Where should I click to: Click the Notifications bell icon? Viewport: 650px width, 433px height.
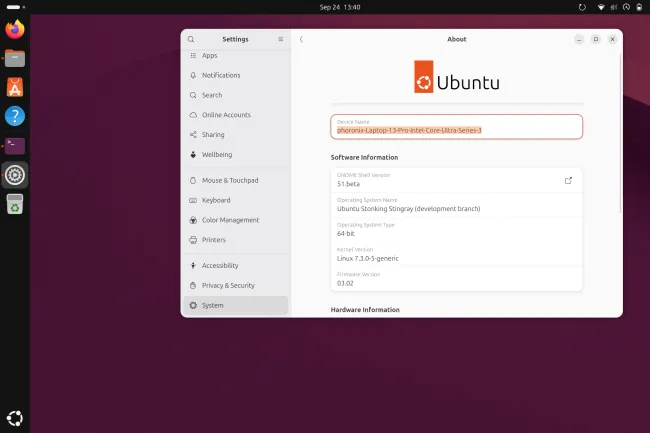[x=193, y=75]
